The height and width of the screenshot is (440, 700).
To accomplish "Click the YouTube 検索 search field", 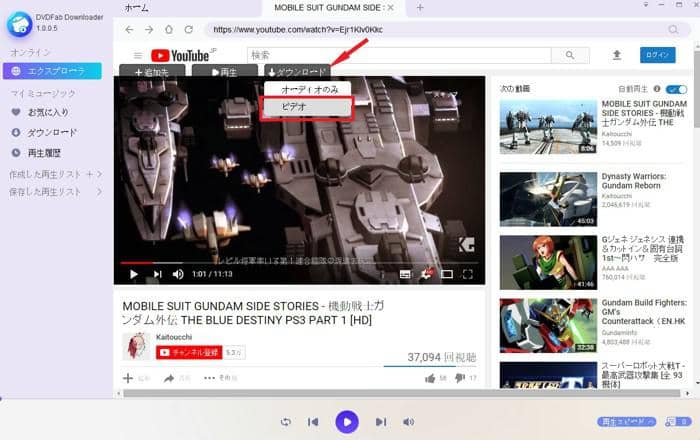I will [x=399, y=55].
